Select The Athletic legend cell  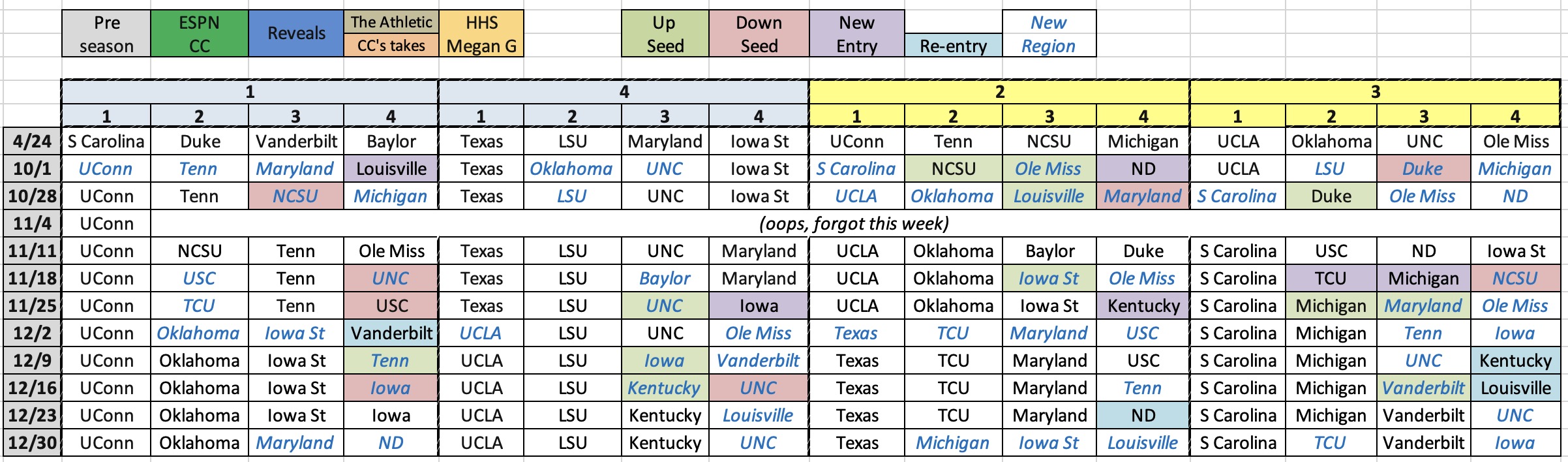tap(391, 22)
